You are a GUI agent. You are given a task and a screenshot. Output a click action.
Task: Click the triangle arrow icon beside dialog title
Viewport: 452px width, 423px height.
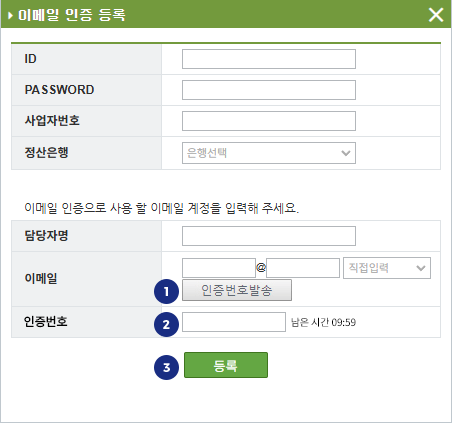pos(10,15)
